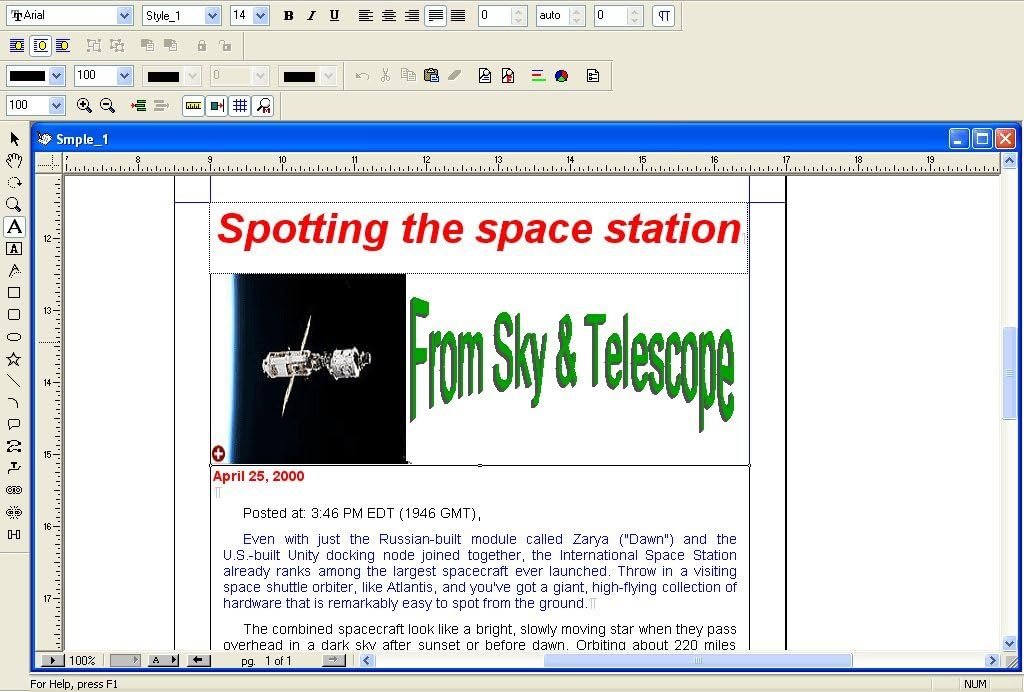
Task: Open the line styles icon
Action: [538, 76]
